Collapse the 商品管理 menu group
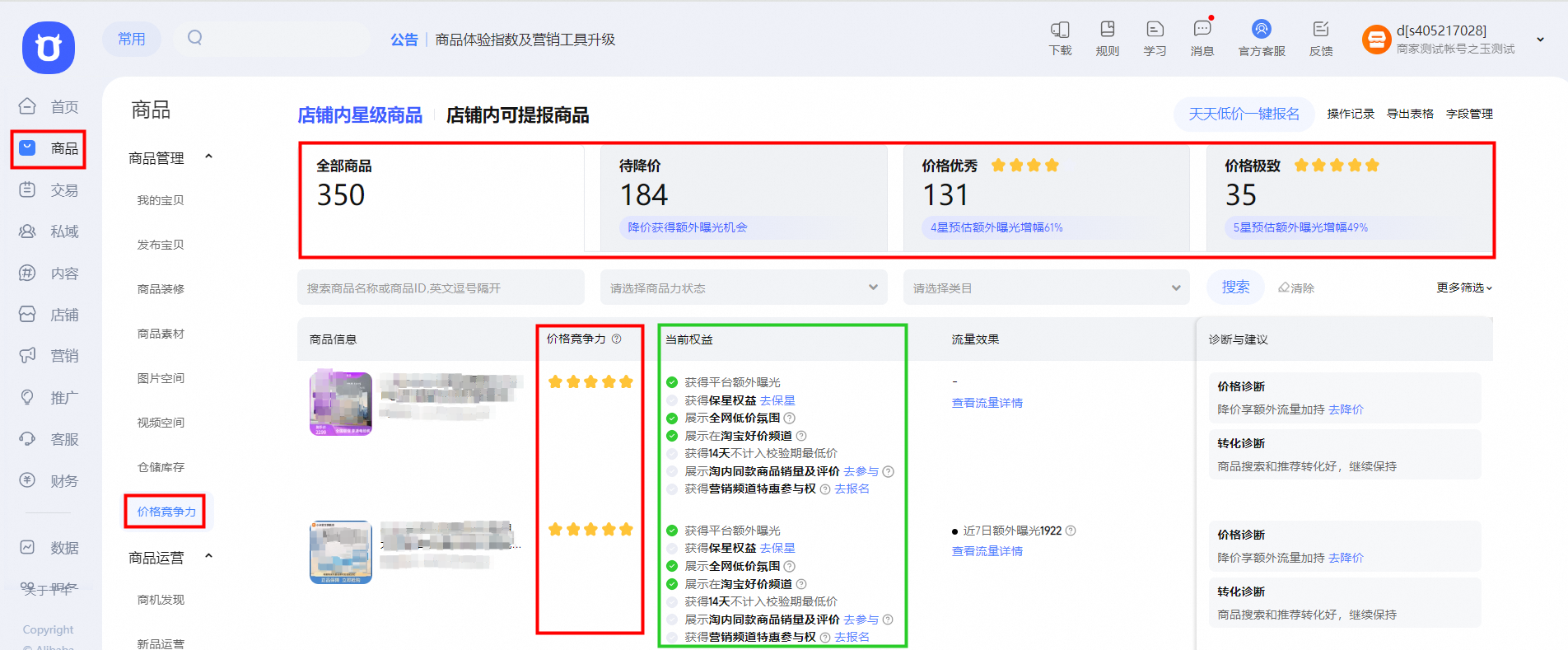1568x650 pixels. pyautogui.click(x=208, y=157)
